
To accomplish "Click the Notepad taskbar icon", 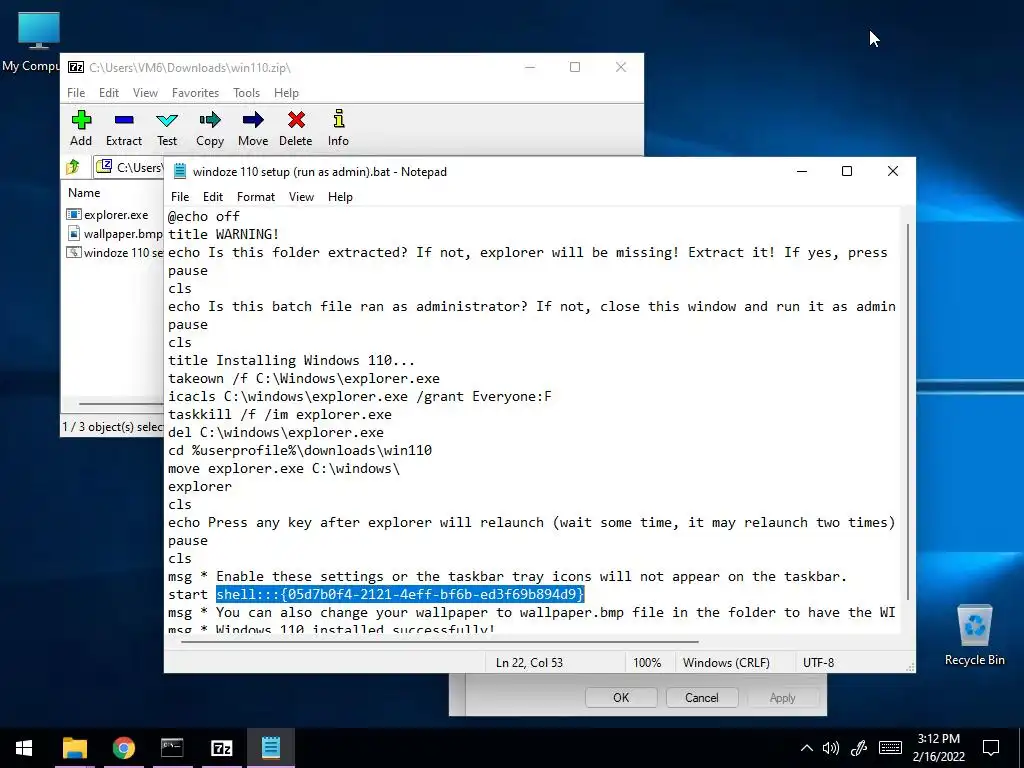I will (x=270, y=748).
